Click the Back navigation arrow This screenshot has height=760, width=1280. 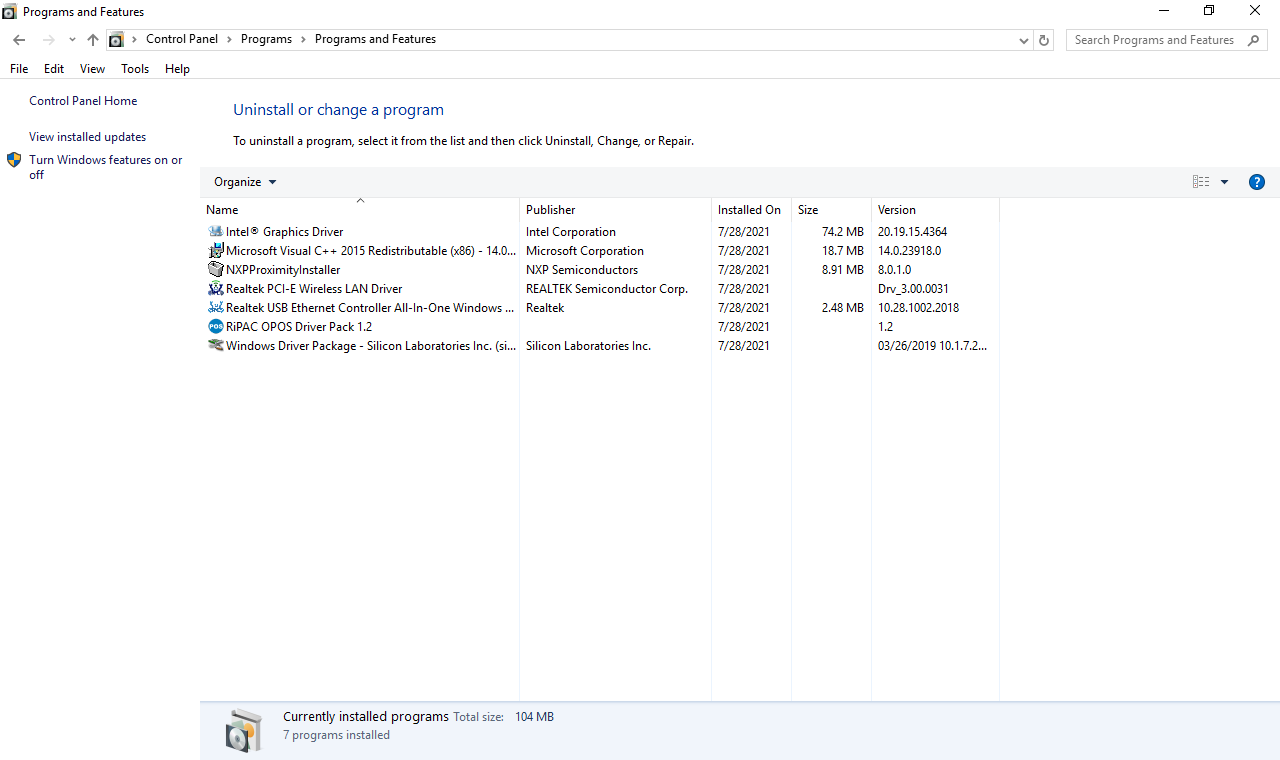19,40
